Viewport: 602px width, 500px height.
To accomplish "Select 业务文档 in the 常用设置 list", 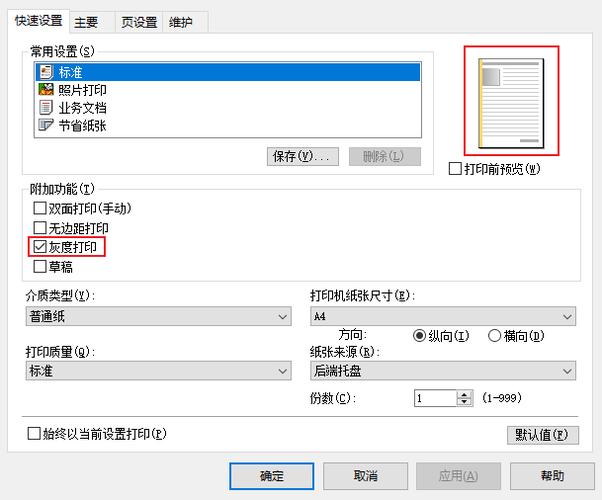I will click(x=228, y=108).
